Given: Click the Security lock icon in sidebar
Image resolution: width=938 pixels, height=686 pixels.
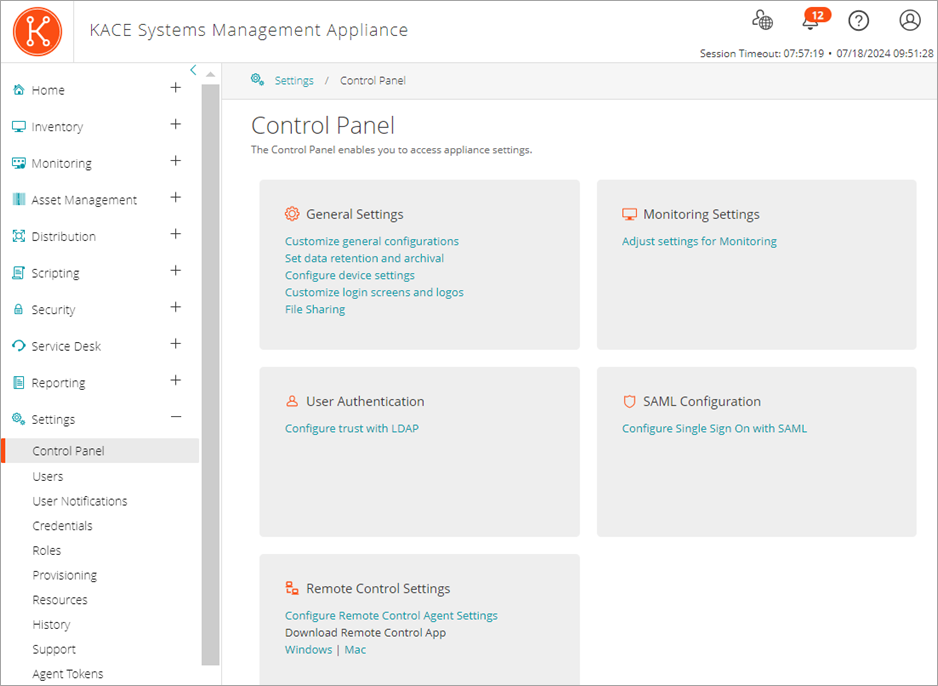Looking at the screenshot, I should [18, 310].
